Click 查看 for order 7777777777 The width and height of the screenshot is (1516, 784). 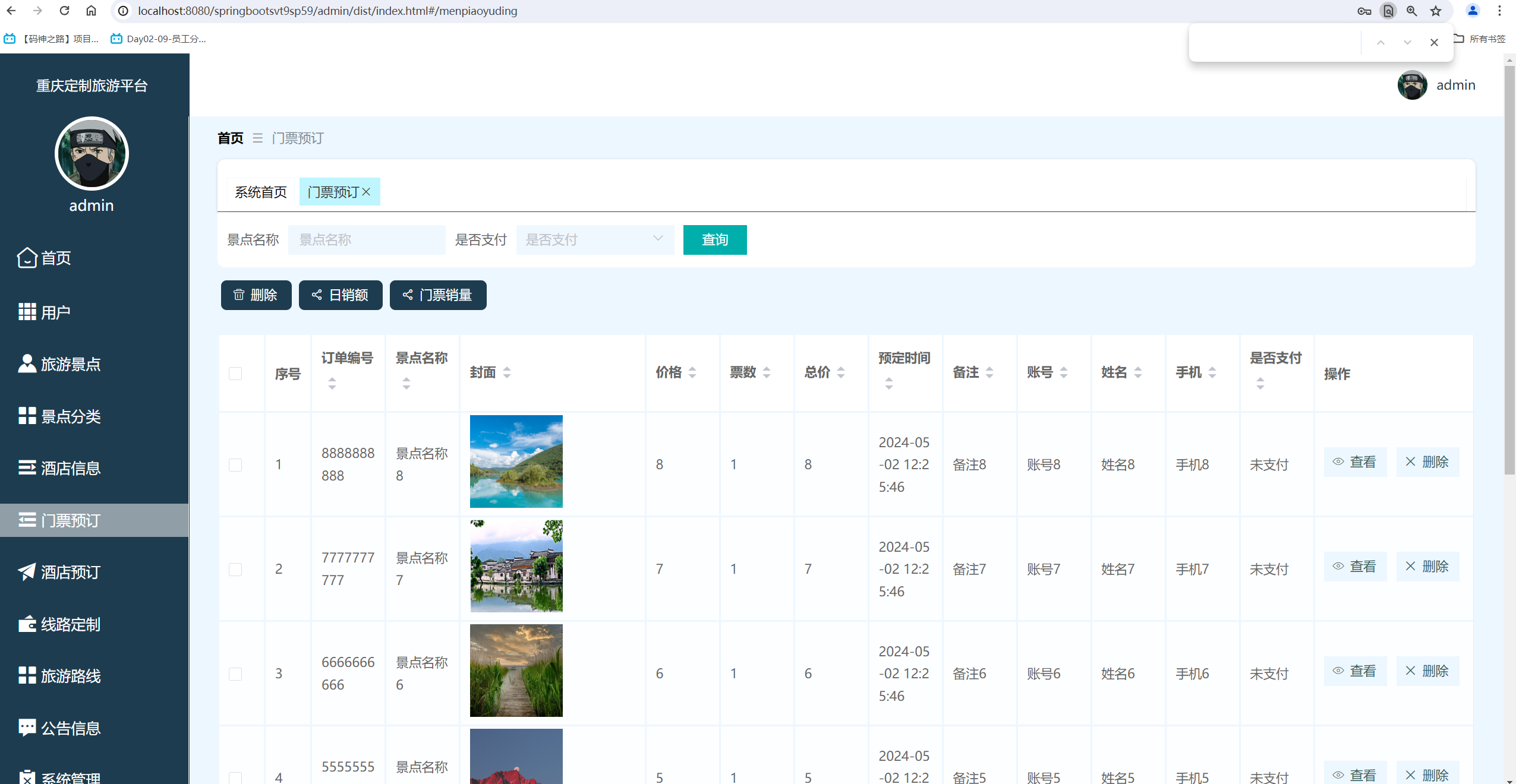tap(1355, 567)
